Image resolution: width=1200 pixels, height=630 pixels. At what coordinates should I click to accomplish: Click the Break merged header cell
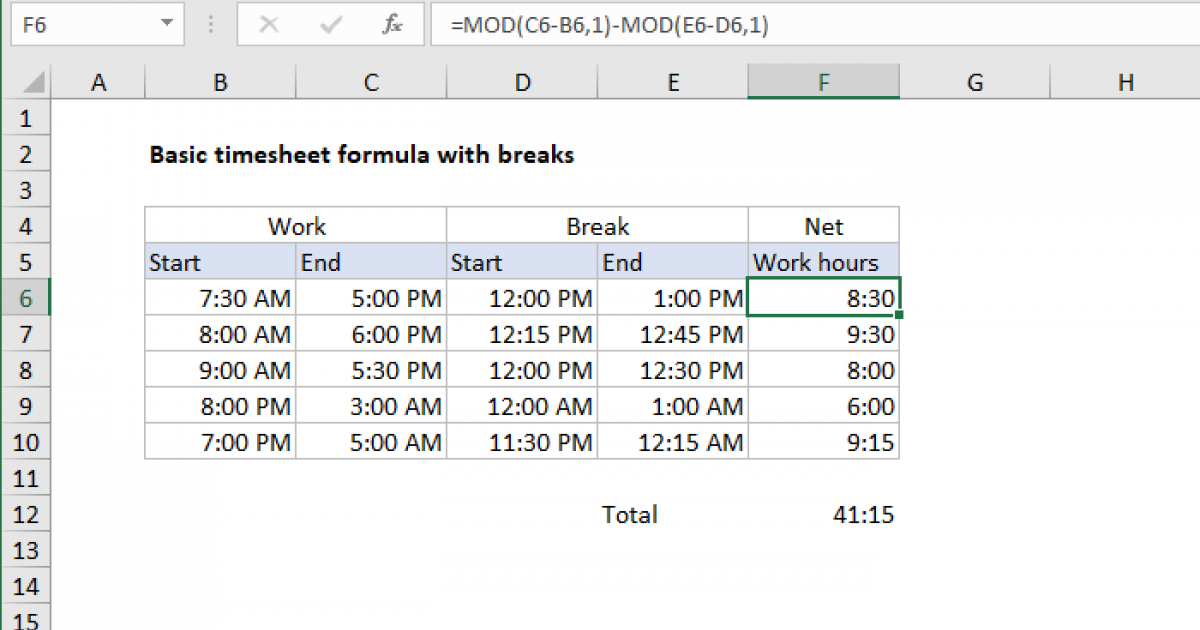click(597, 226)
